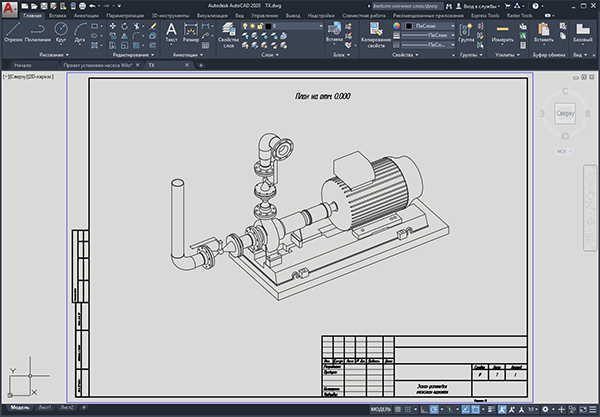The width and height of the screenshot is (600, 417).
Task: Toggle layer on/off lightbulb icon
Action: [x=245, y=26]
